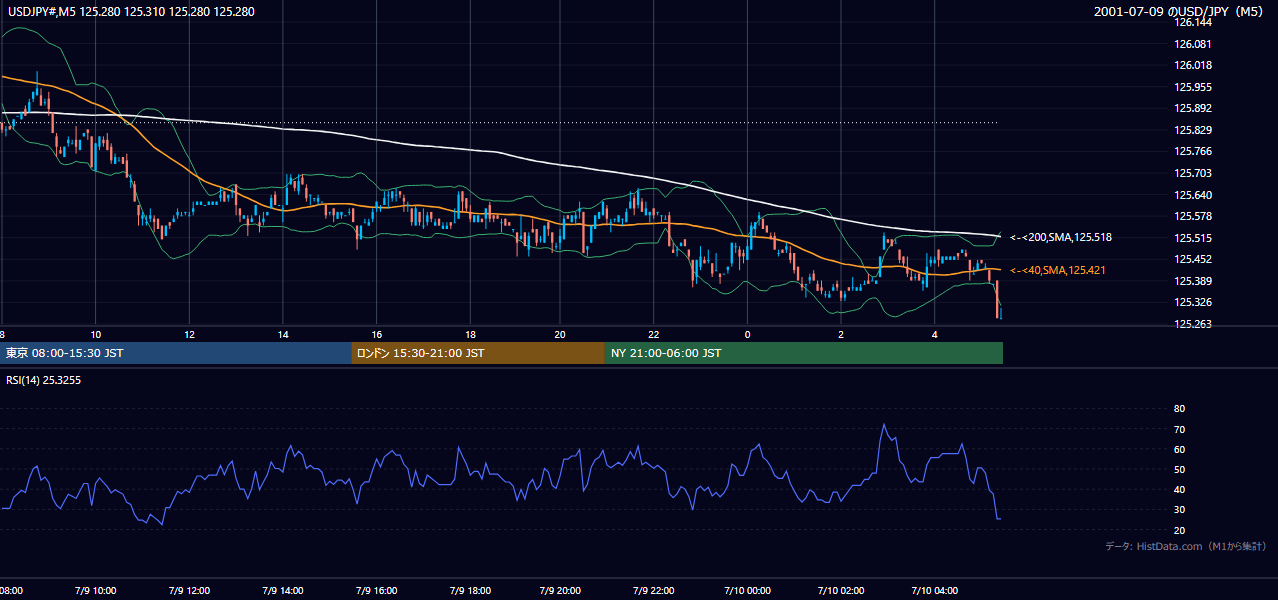
Task: Click the HistData.com data source credit
Action: click(1186, 546)
